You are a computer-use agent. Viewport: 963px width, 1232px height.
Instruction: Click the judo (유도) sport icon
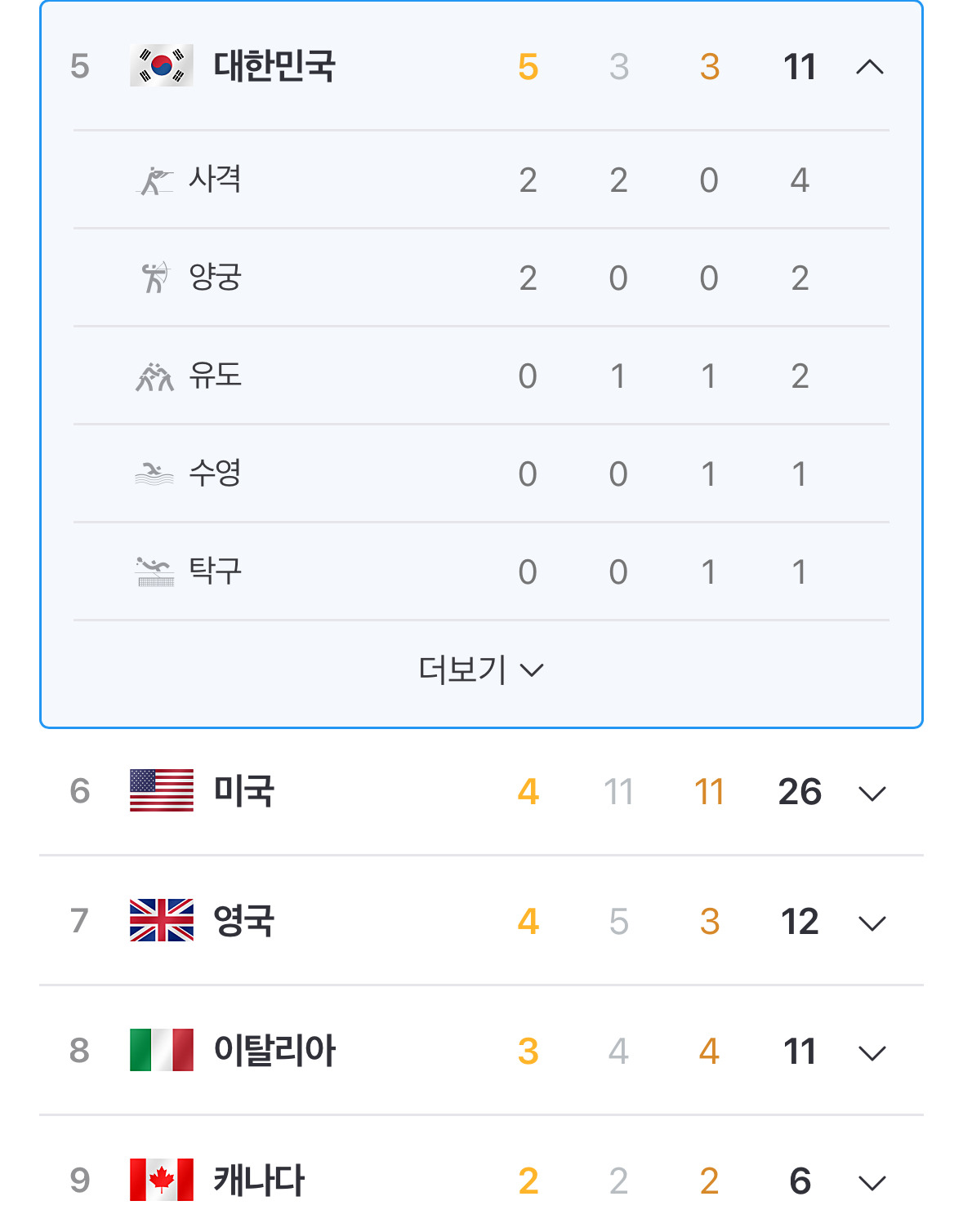point(154,376)
